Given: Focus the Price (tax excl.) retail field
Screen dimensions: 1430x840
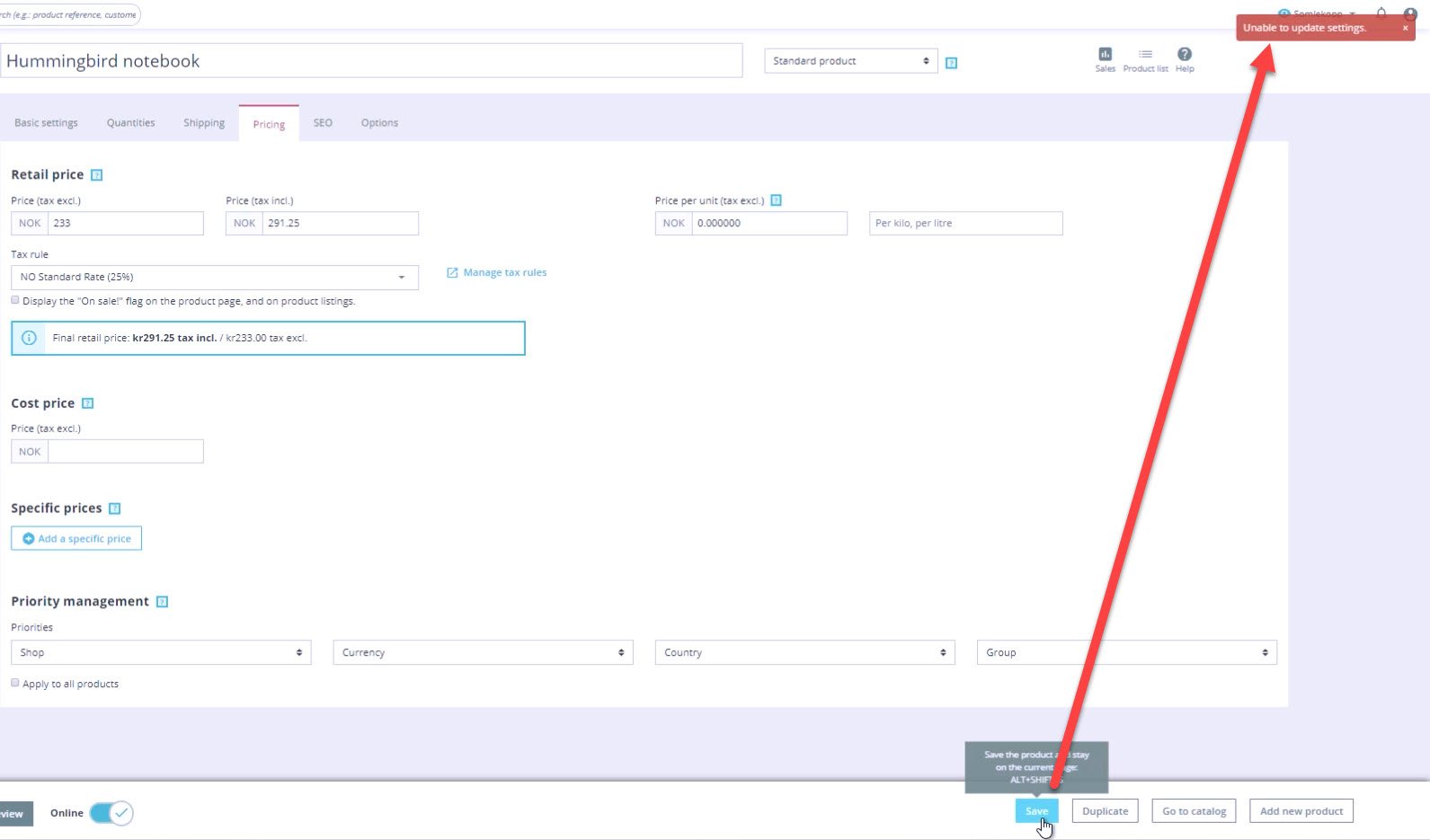Looking at the screenshot, I should pyautogui.click(x=125, y=223).
